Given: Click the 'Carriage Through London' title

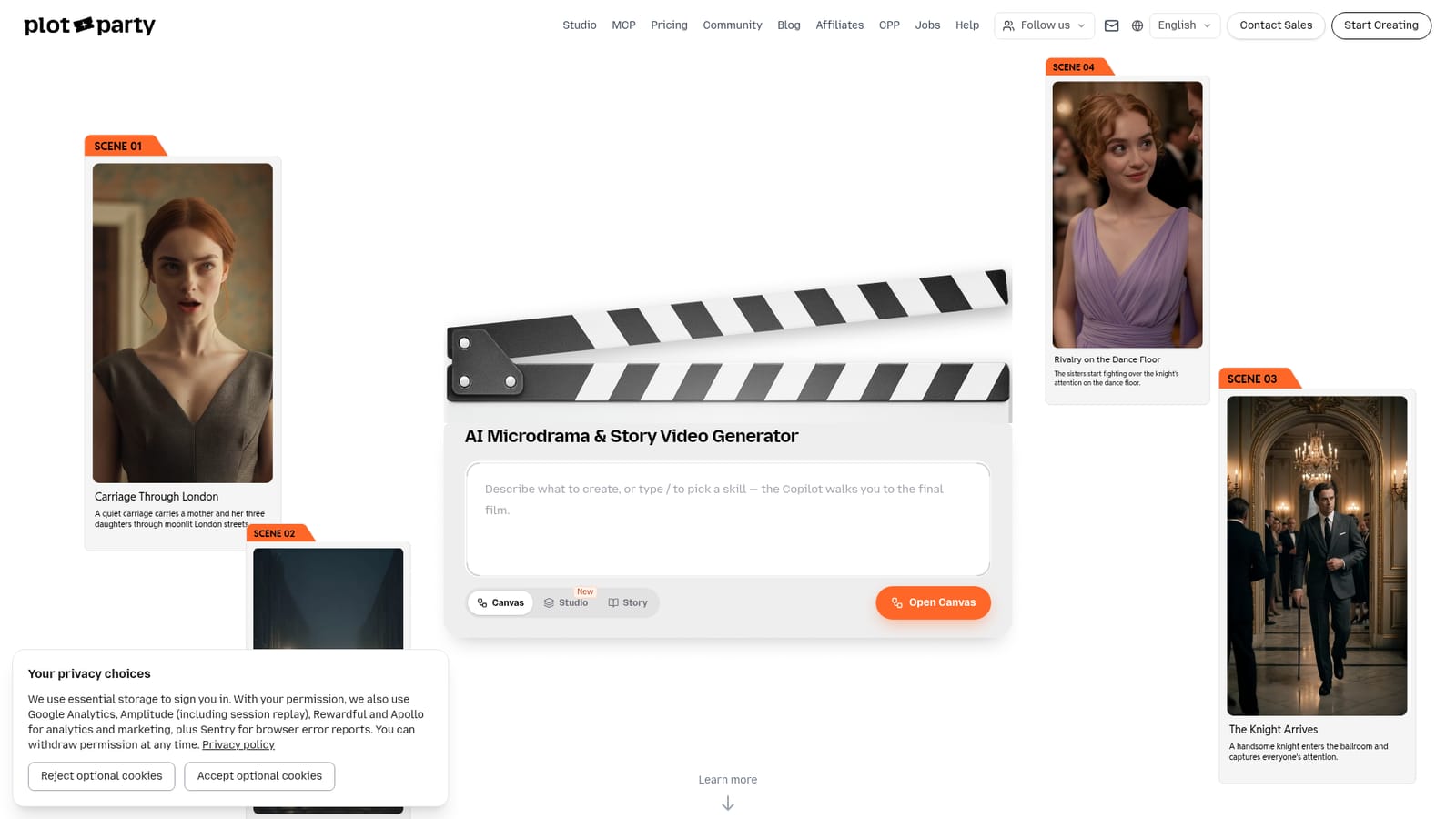Looking at the screenshot, I should 157,497.
